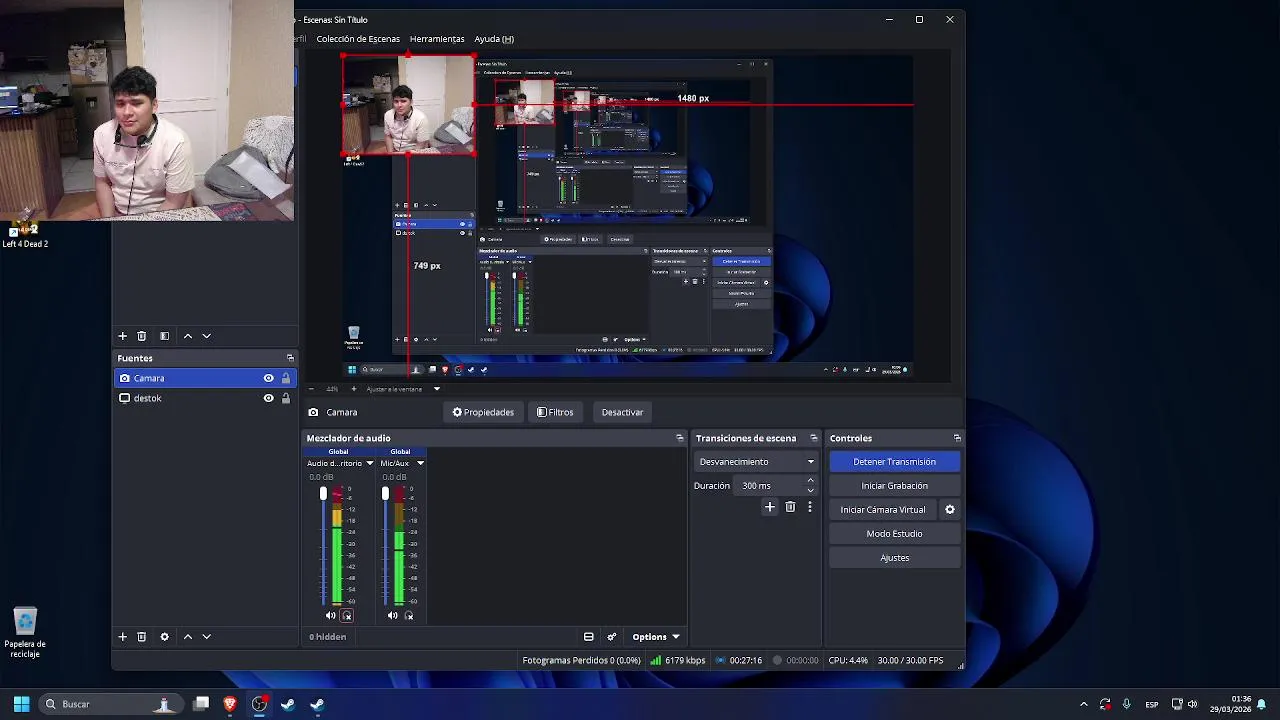Open OBS Studio taskbar icon
The width and height of the screenshot is (1280, 720).
(259, 704)
